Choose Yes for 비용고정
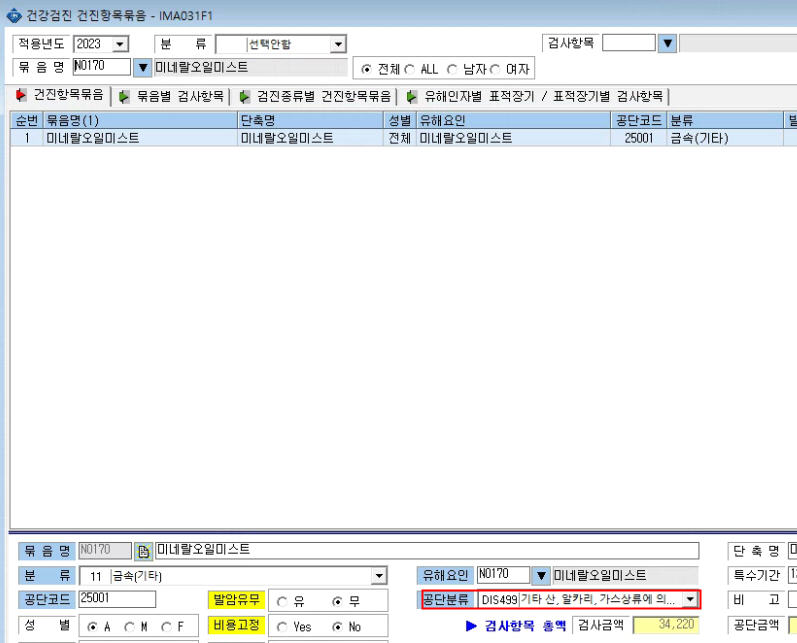Screen dimensions: 797x643 [x=282, y=627]
